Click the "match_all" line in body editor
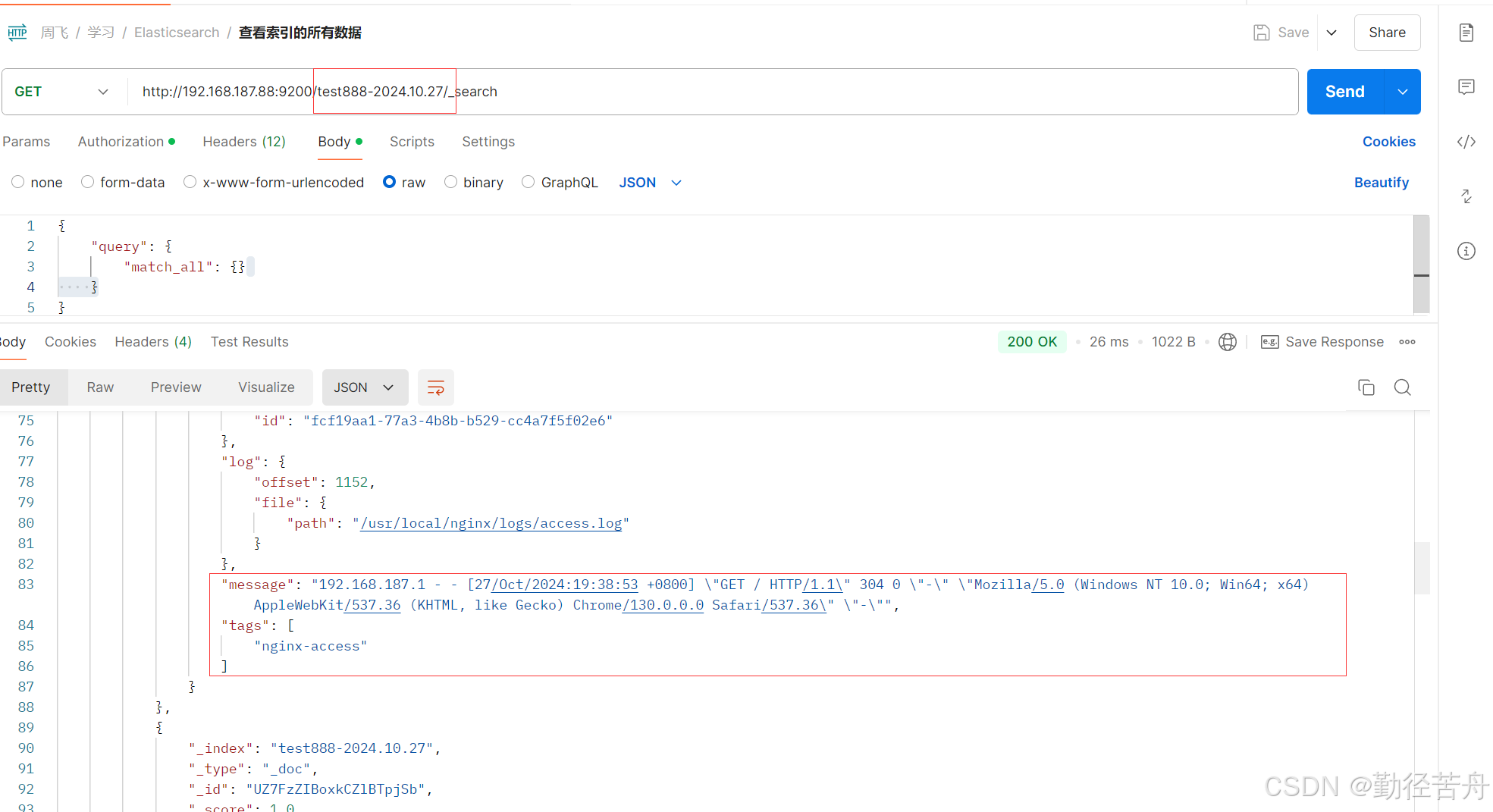 pos(184,267)
